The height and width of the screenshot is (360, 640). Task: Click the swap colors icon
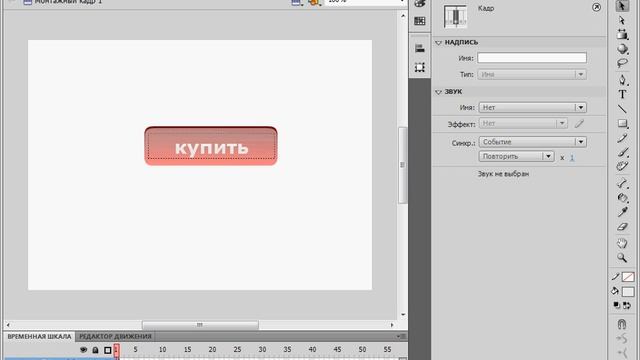click(x=627, y=305)
